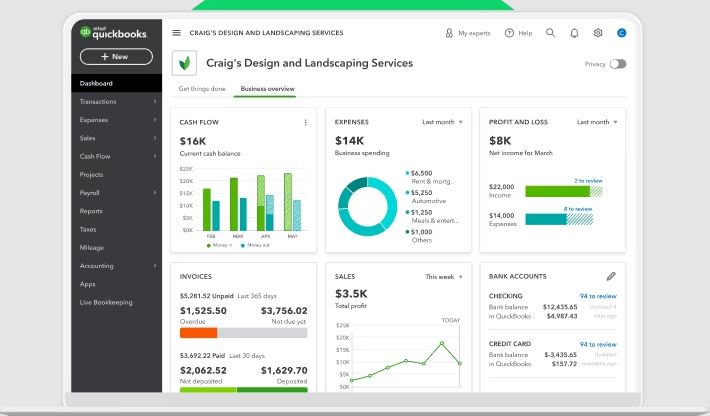Click the QuickBooks logo
Screen dimensions: 710x416
tap(113, 33)
